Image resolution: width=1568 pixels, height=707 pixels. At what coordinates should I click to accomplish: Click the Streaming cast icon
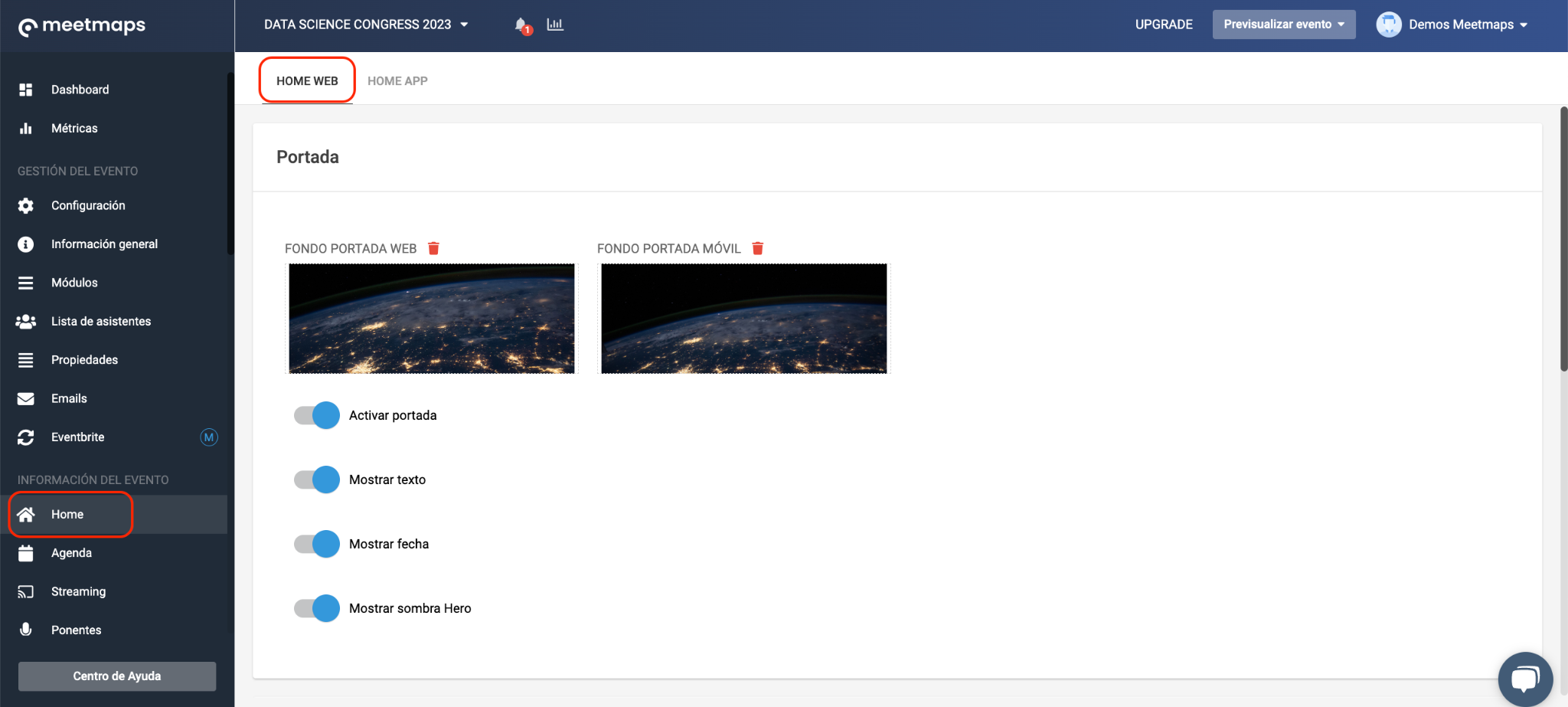click(26, 591)
